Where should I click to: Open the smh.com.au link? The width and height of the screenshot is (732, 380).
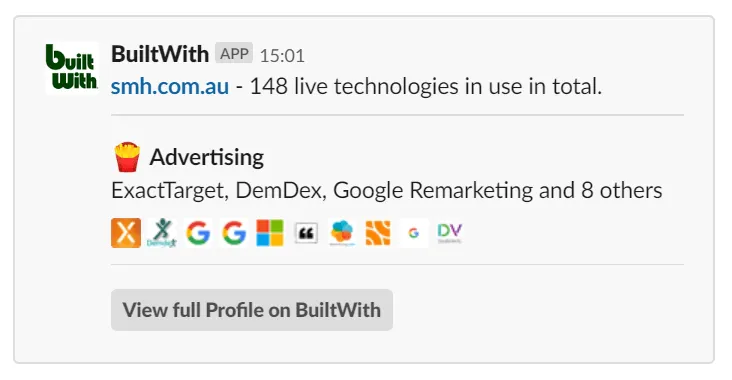pyautogui.click(x=170, y=86)
